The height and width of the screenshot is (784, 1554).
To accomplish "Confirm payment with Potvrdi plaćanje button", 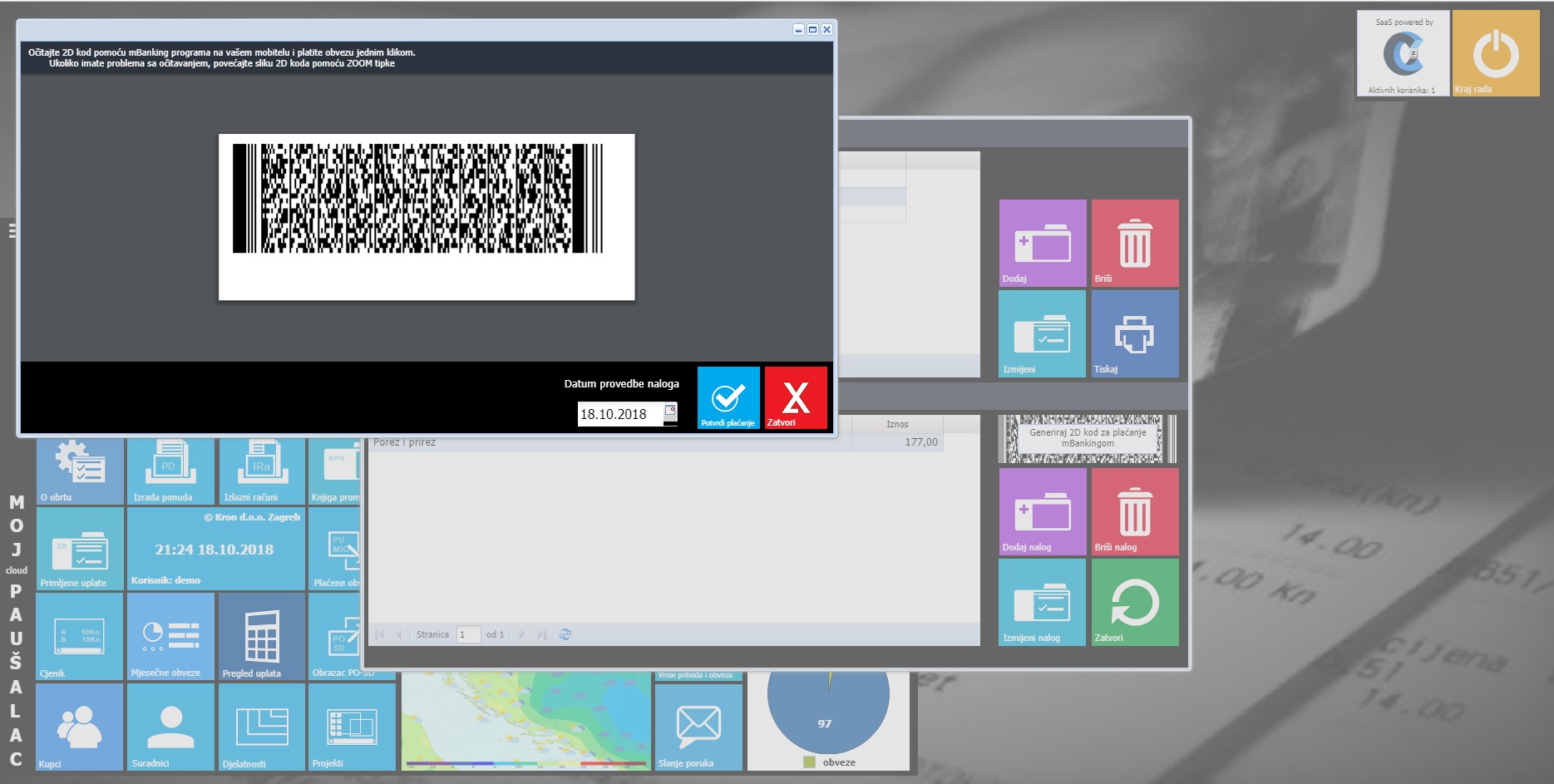I will [x=728, y=397].
